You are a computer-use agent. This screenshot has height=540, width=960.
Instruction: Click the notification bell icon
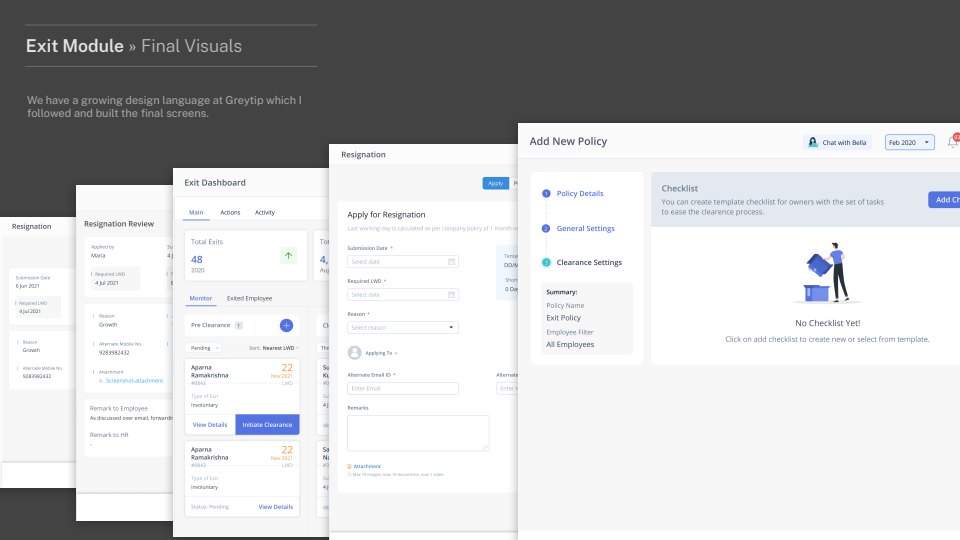point(952,142)
